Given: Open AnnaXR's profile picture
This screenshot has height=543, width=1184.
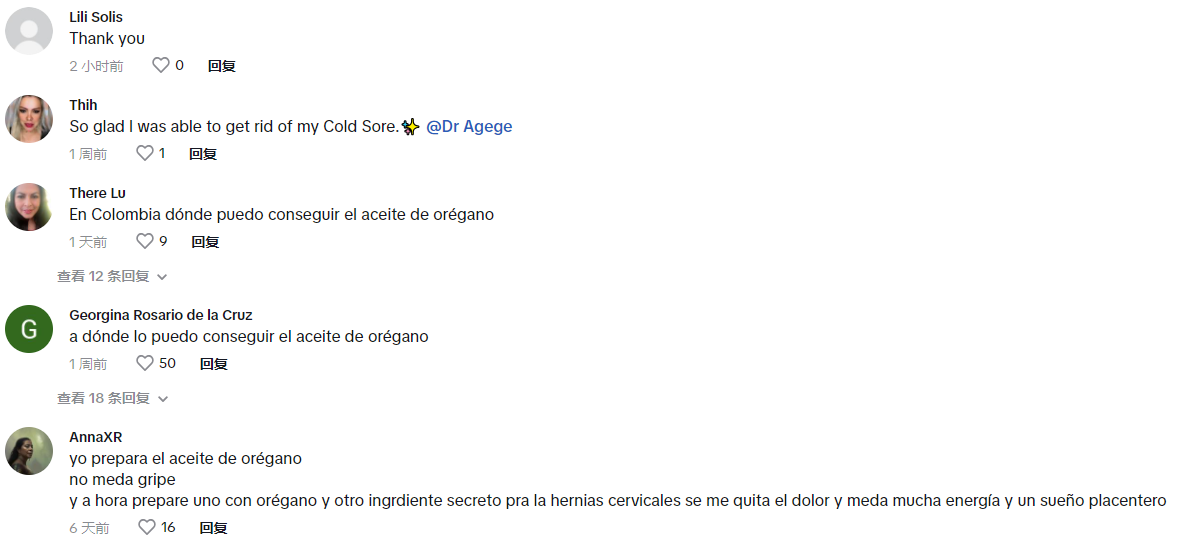Looking at the screenshot, I should (29, 451).
